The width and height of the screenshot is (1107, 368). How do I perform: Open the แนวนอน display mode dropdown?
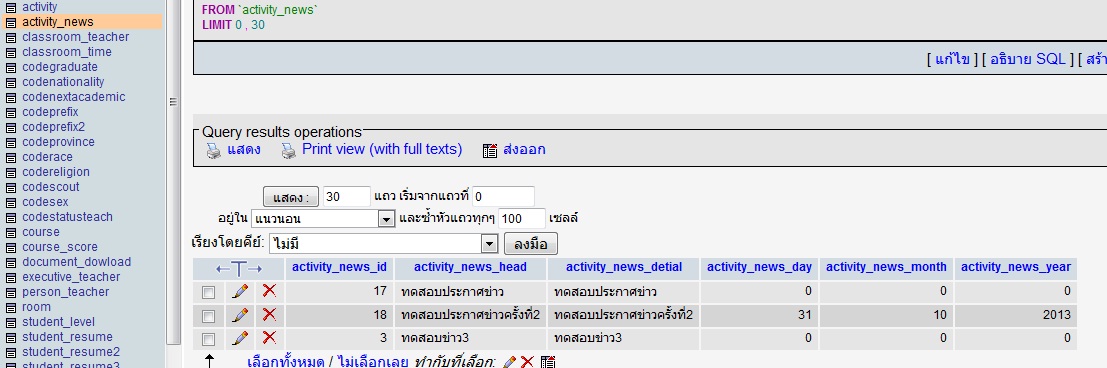point(323,219)
